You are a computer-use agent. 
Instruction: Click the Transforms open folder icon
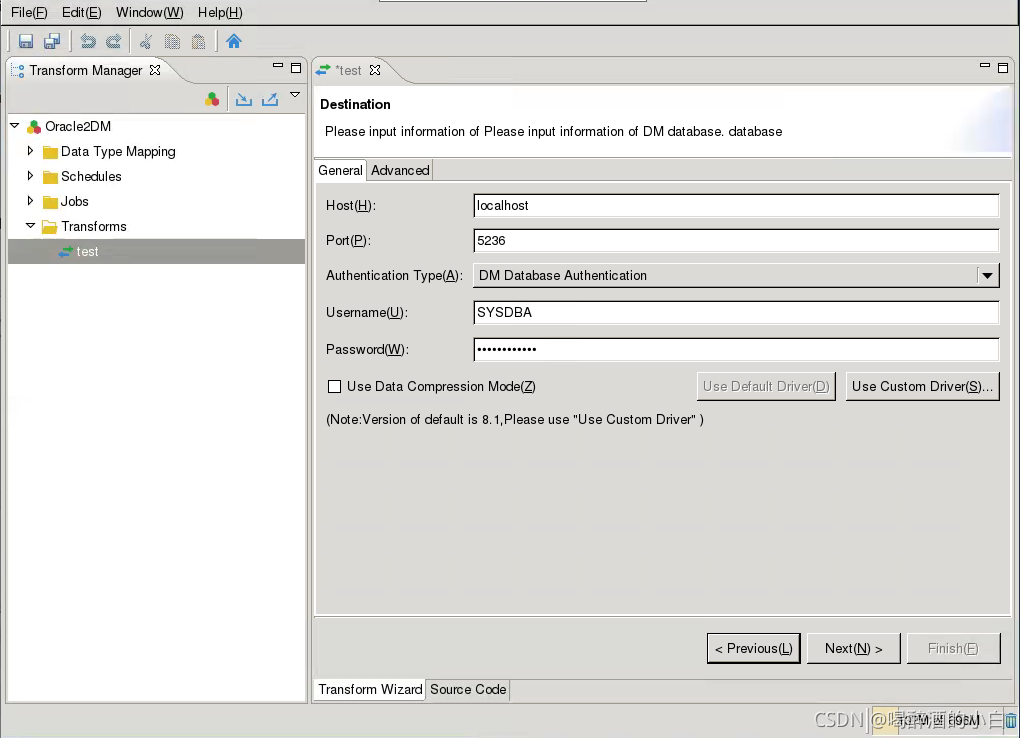(50, 226)
